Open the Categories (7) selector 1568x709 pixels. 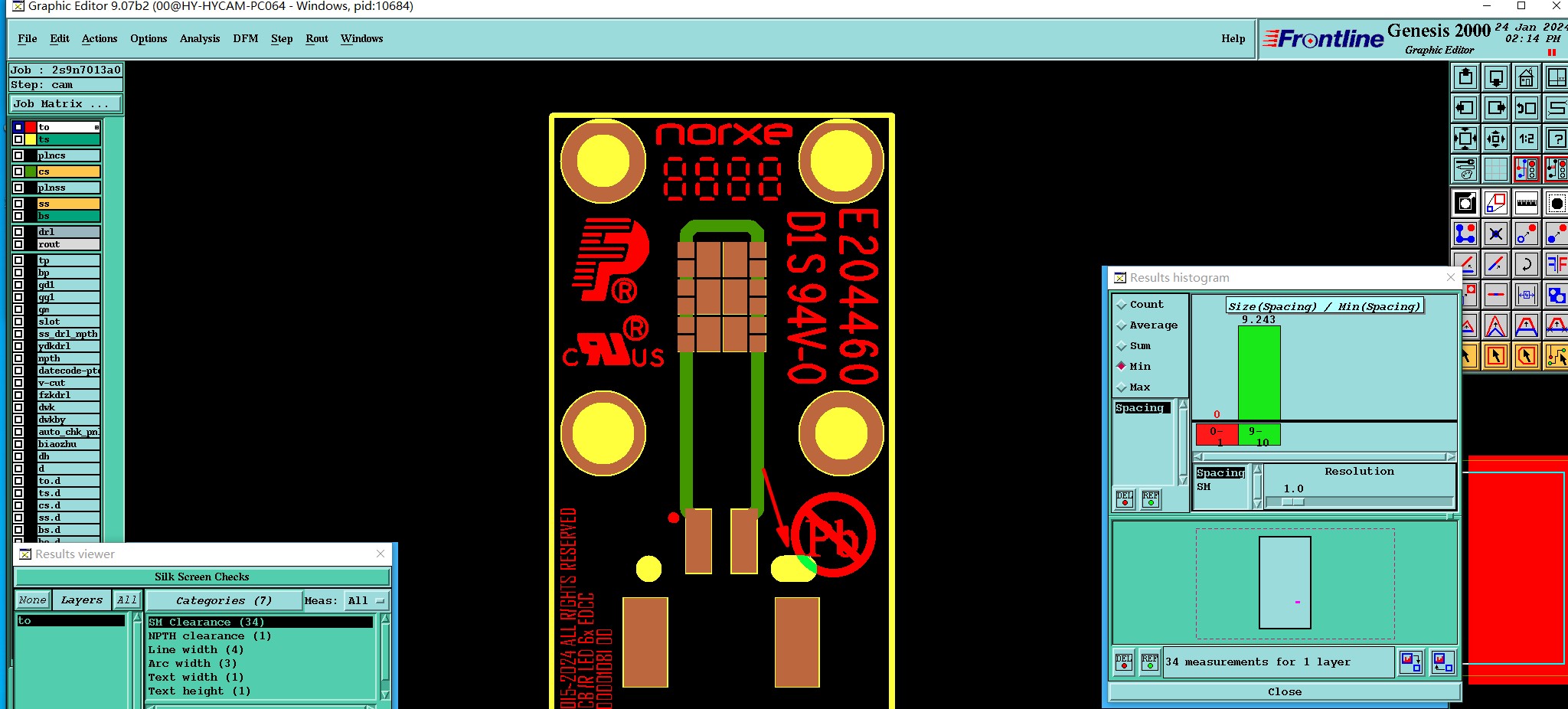click(224, 600)
